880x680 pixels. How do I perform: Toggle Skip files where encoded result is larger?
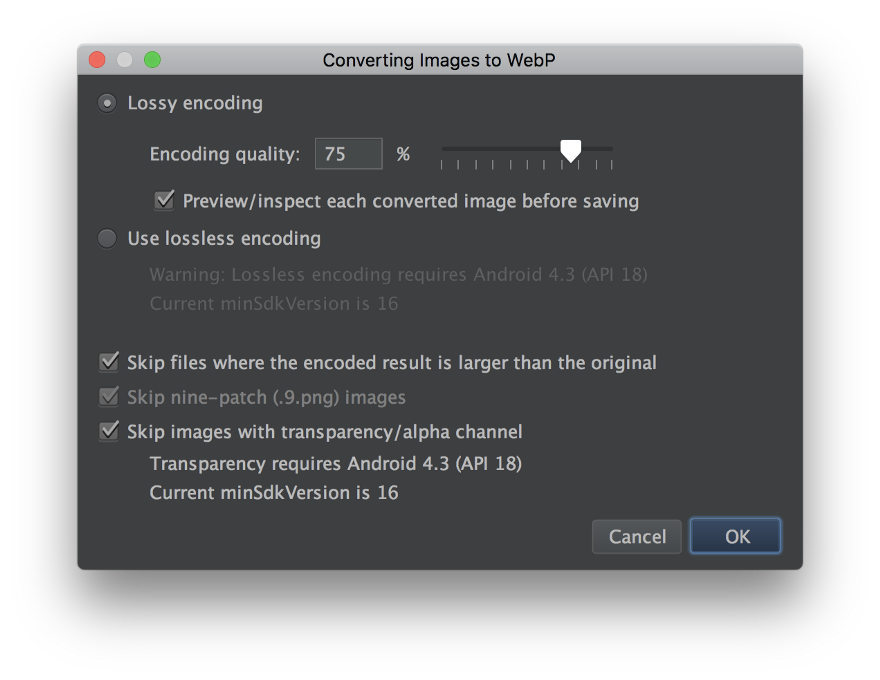point(109,362)
